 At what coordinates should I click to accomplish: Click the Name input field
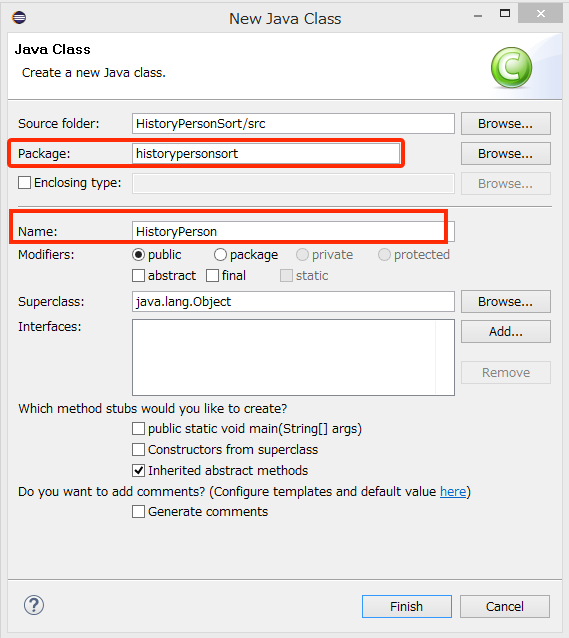click(293, 232)
